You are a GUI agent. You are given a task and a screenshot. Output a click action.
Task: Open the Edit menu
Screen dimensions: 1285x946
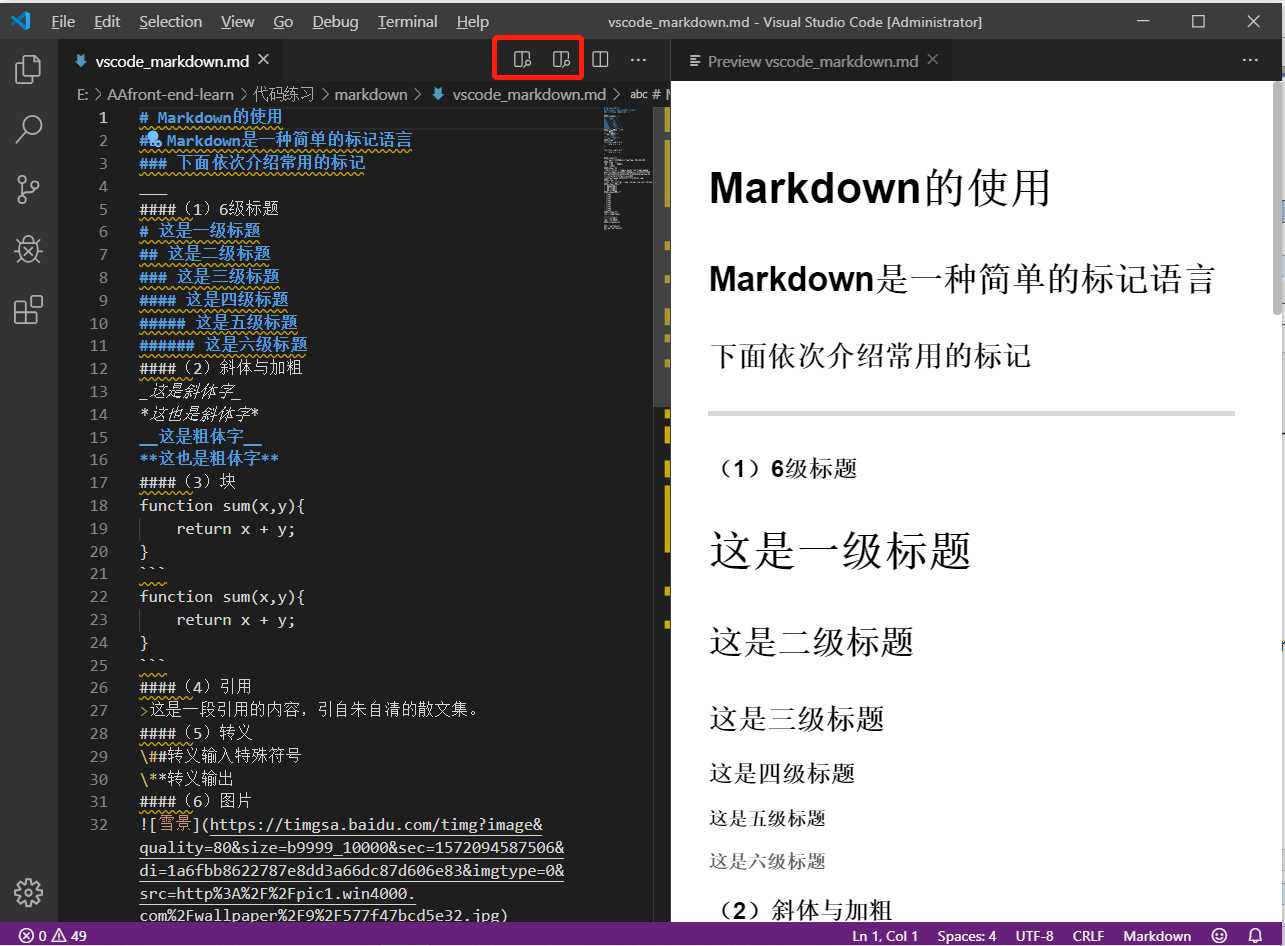pos(107,21)
